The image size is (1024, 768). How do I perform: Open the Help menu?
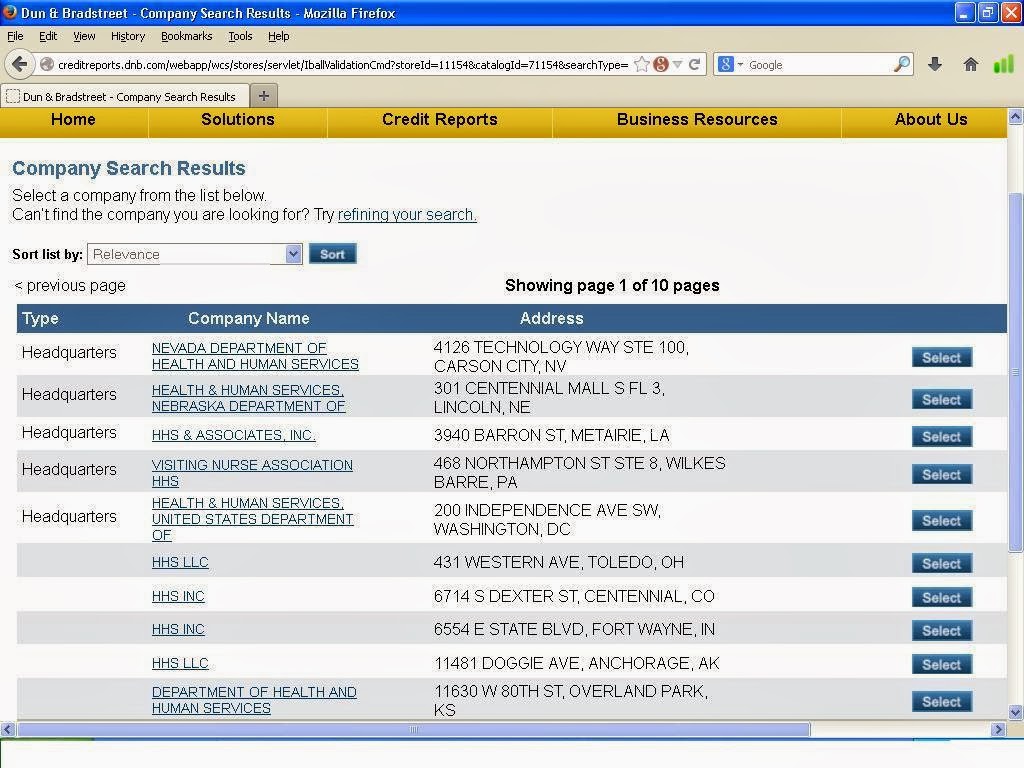(x=278, y=36)
